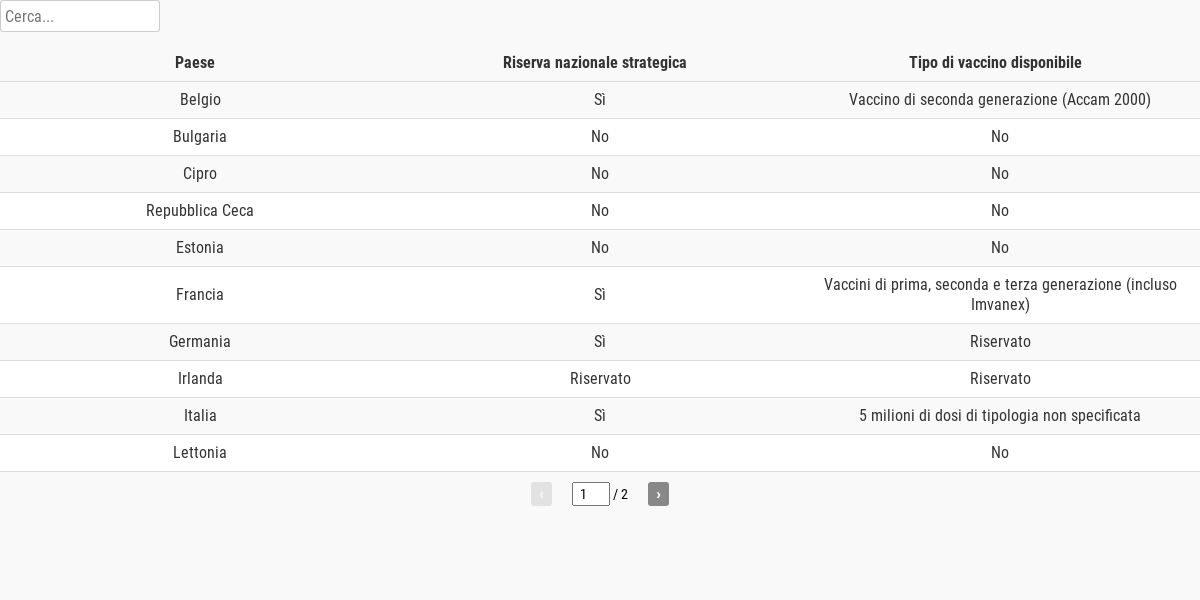1200x600 pixels.
Task: Go to next table page arrow
Action: (x=658, y=494)
